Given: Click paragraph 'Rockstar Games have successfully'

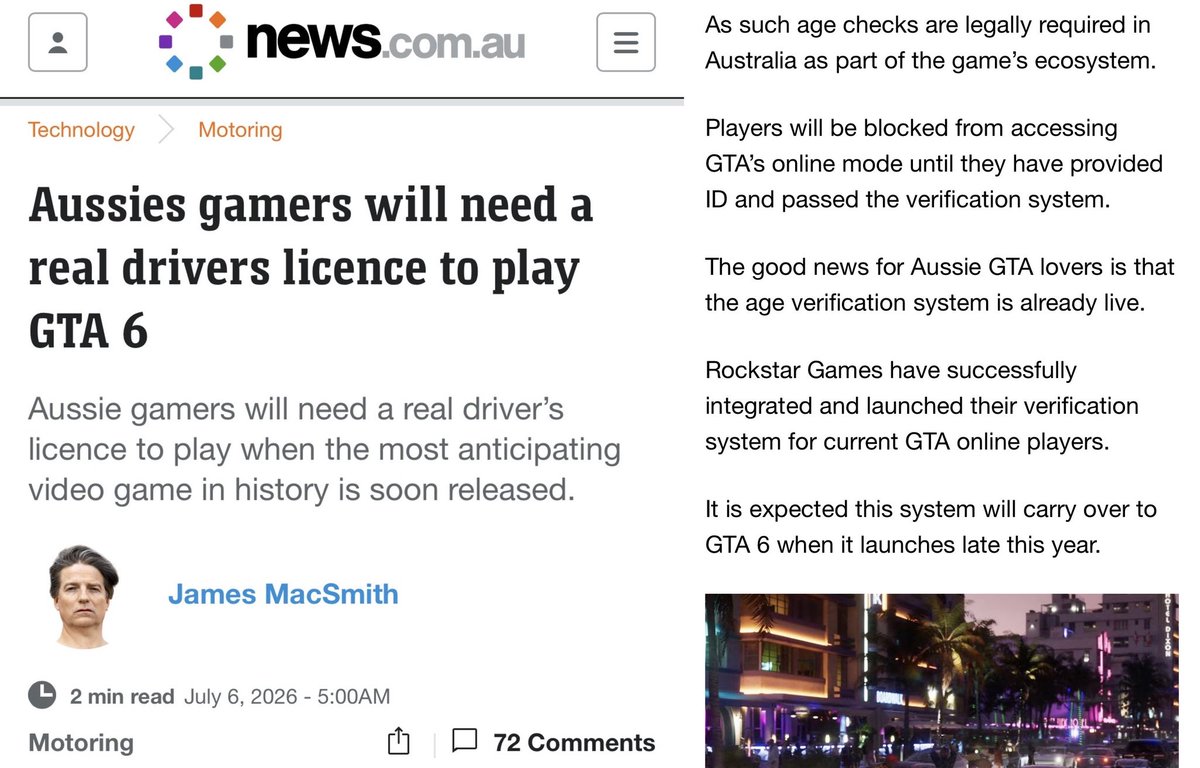Looking at the screenshot, I should point(922,406).
